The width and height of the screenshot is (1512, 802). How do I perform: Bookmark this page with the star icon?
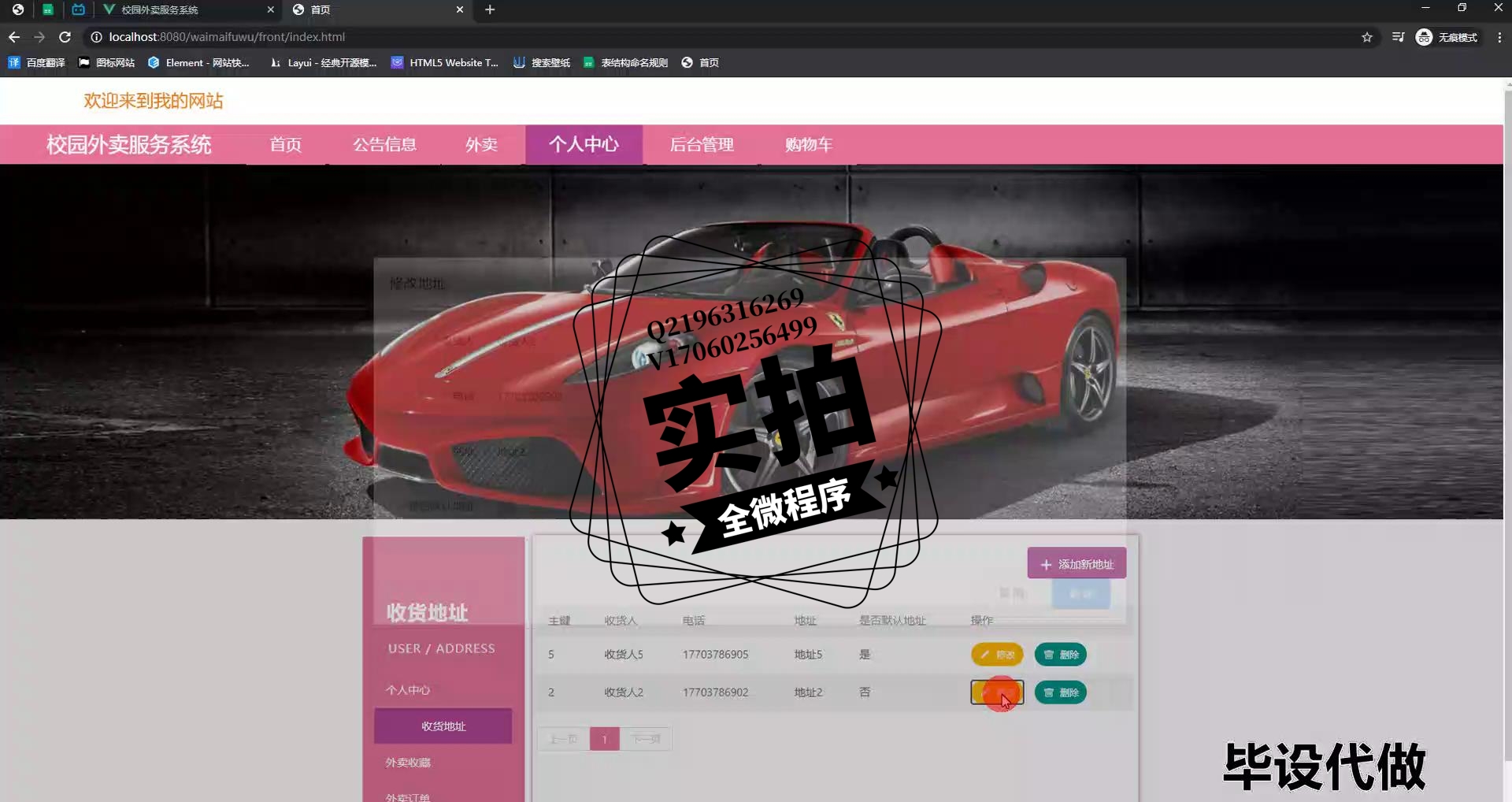pyautogui.click(x=1367, y=37)
